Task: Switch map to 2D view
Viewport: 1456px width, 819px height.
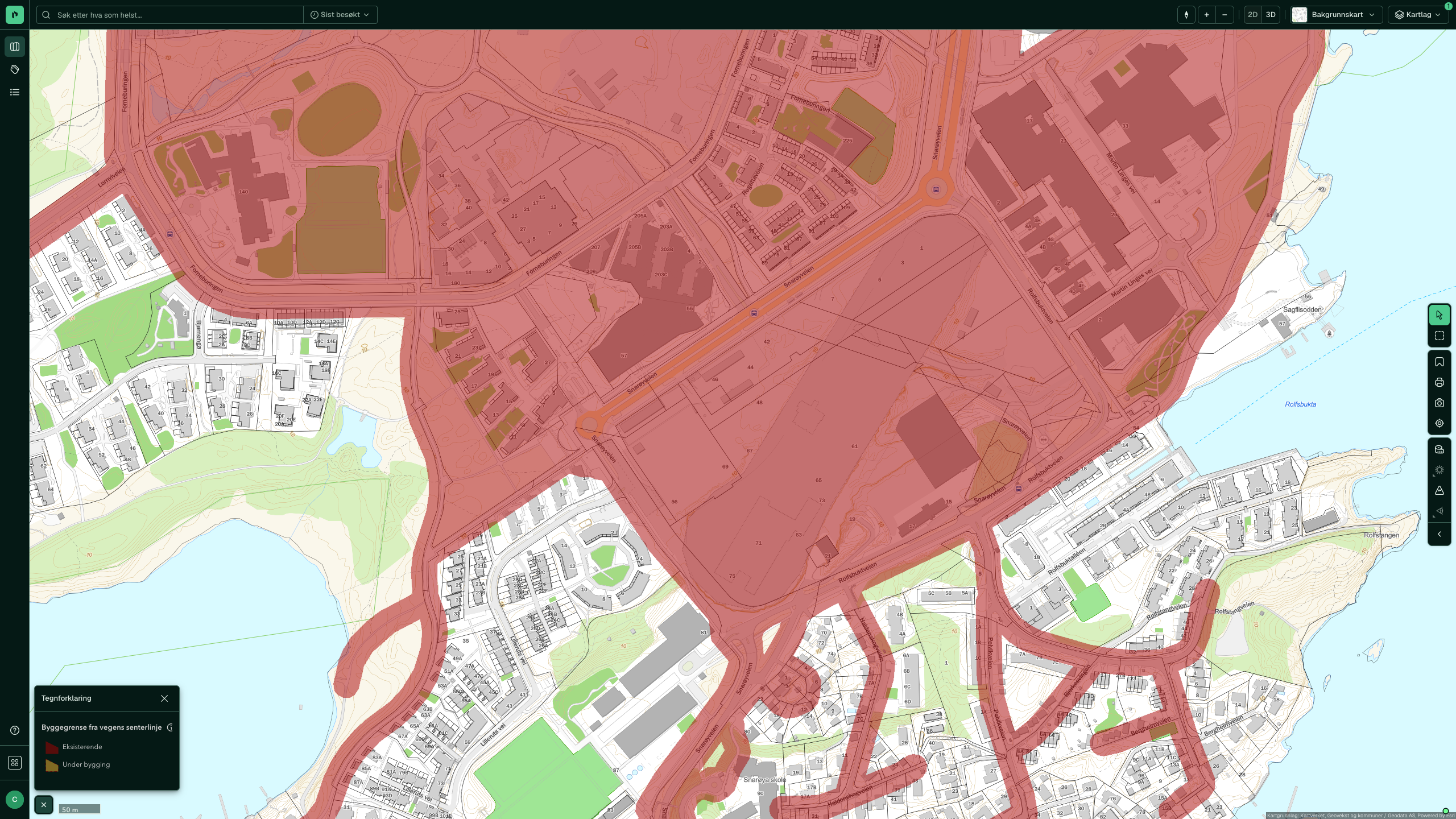Action: click(x=1252, y=15)
